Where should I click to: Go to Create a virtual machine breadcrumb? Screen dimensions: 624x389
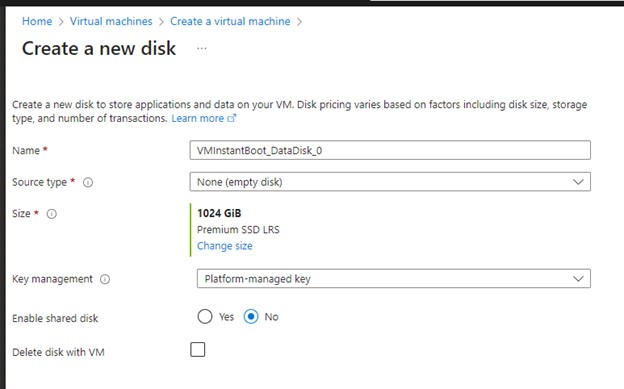pyautogui.click(x=230, y=21)
